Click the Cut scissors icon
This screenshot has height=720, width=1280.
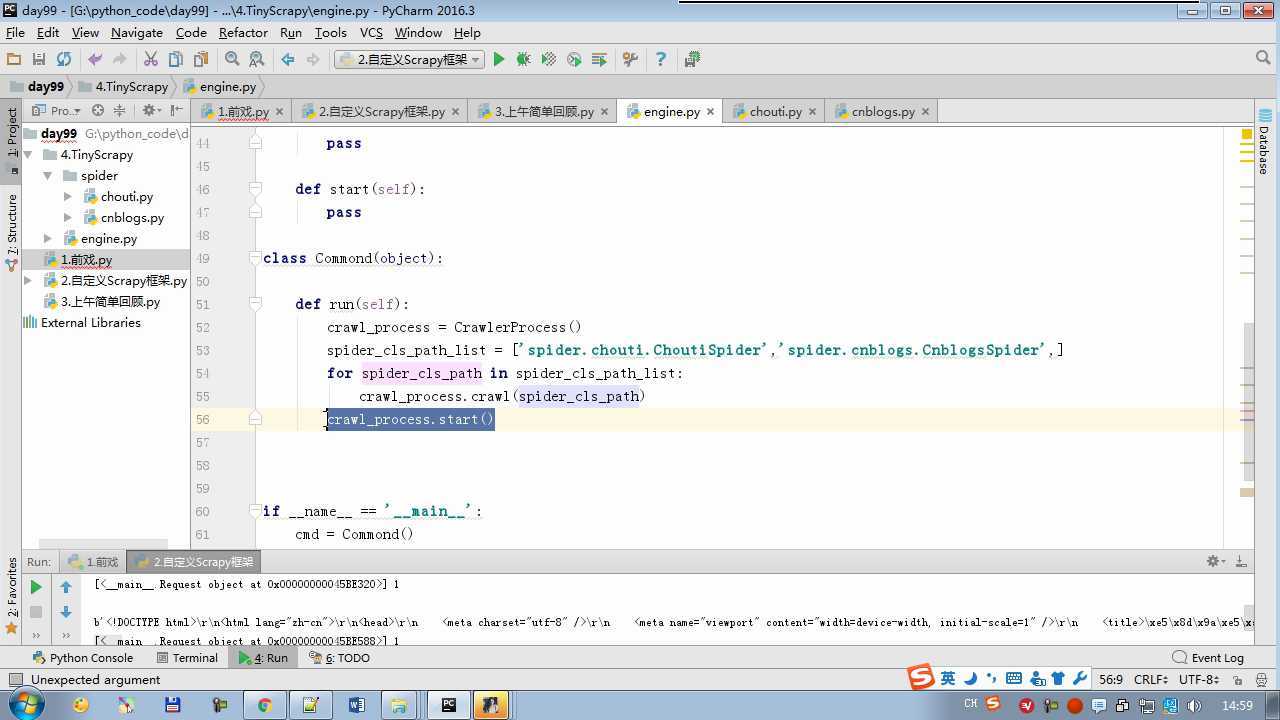[x=151, y=60]
